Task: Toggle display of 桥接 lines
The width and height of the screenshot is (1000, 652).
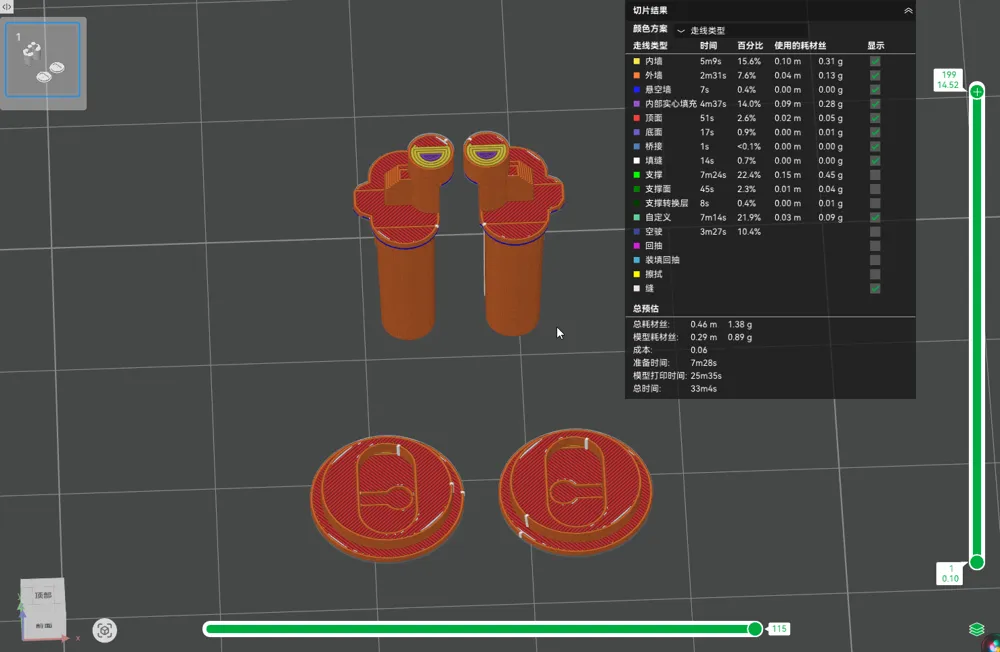Action: click(x=875, y=146)
